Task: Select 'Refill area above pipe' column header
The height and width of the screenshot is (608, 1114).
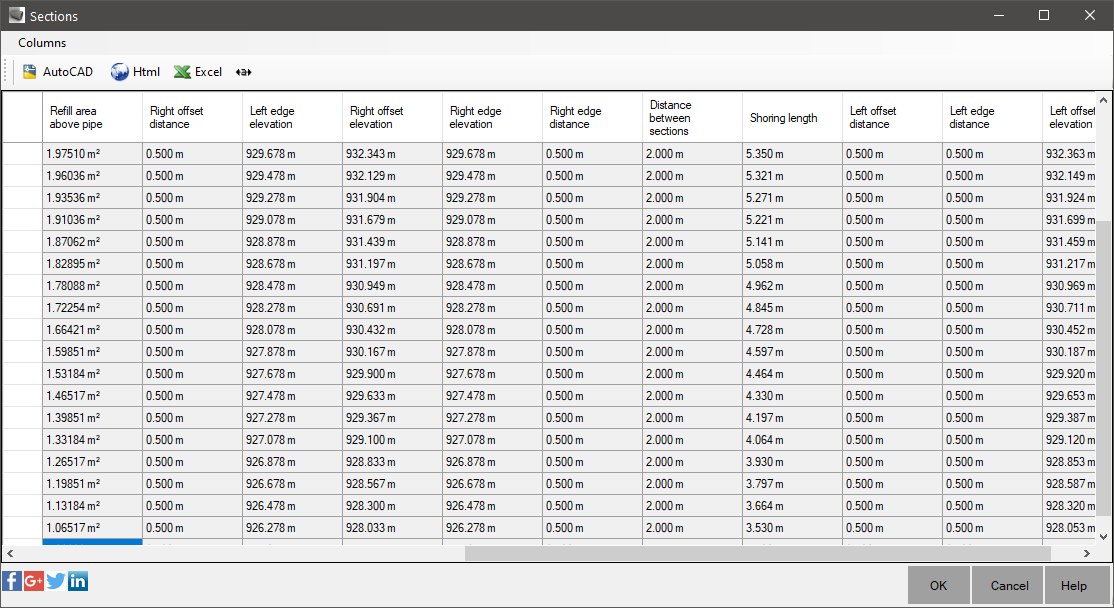Action: tap(92, 117)
